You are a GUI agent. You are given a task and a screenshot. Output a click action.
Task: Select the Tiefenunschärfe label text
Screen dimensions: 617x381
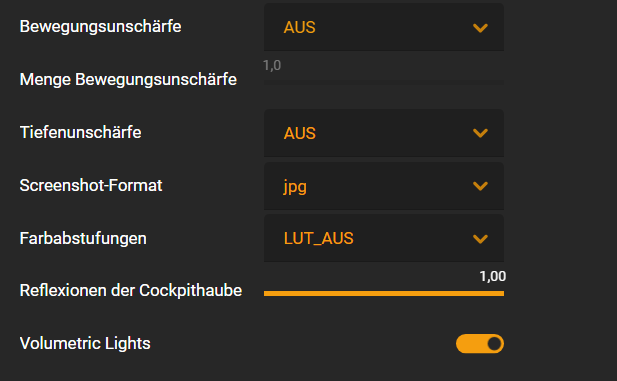point(80,132)
